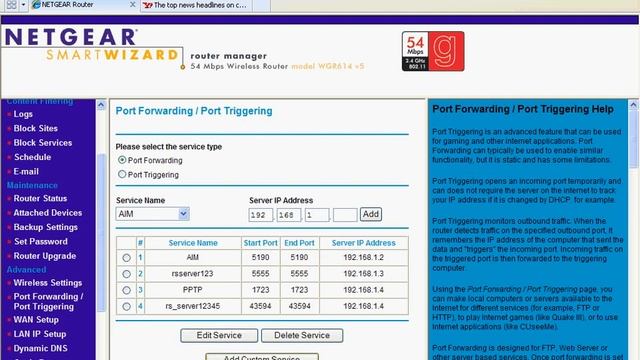Select the AIM row radio button
640x360 pixels.
tap(126, 258)
